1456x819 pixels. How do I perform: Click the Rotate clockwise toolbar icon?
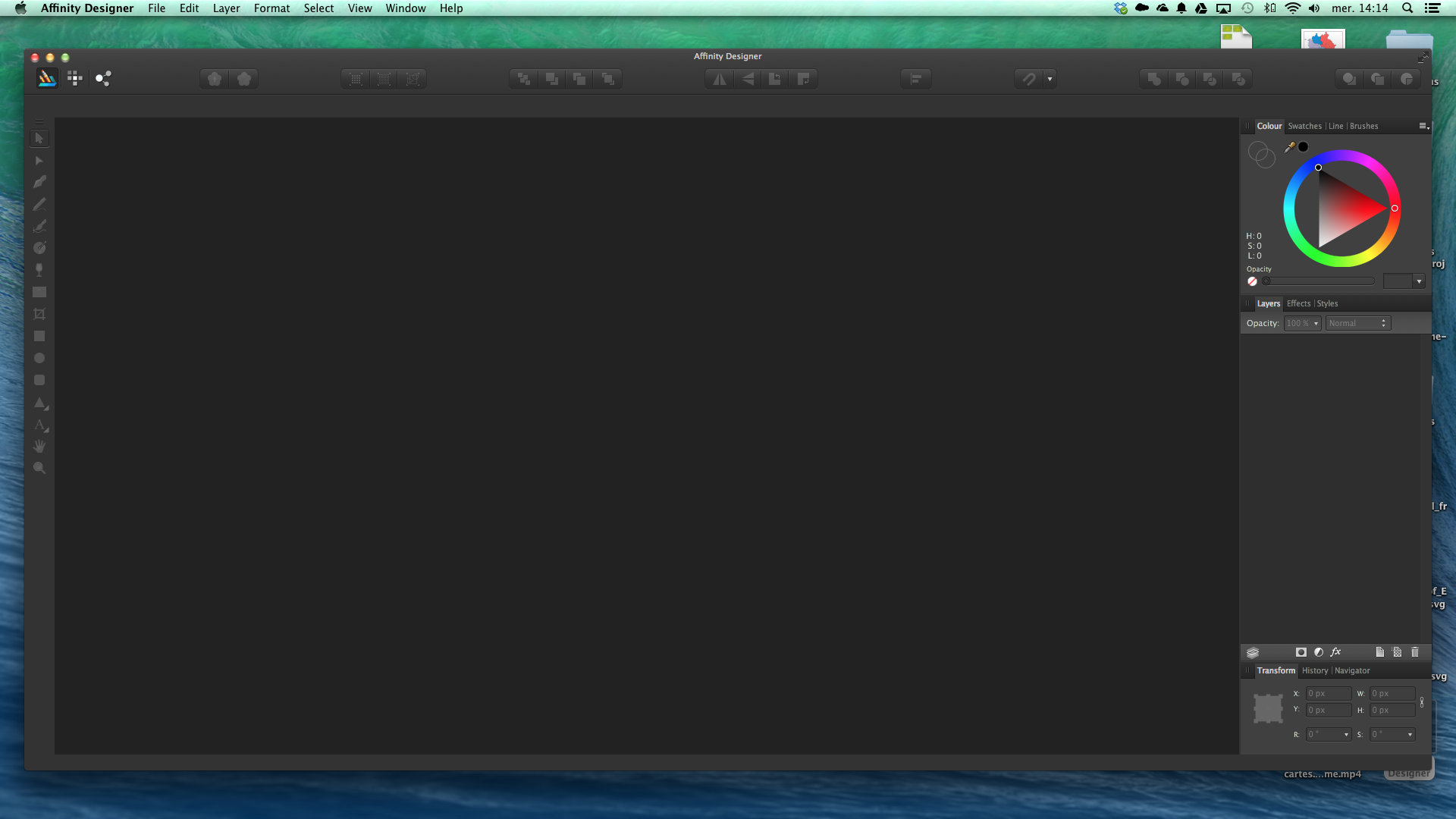803,79
